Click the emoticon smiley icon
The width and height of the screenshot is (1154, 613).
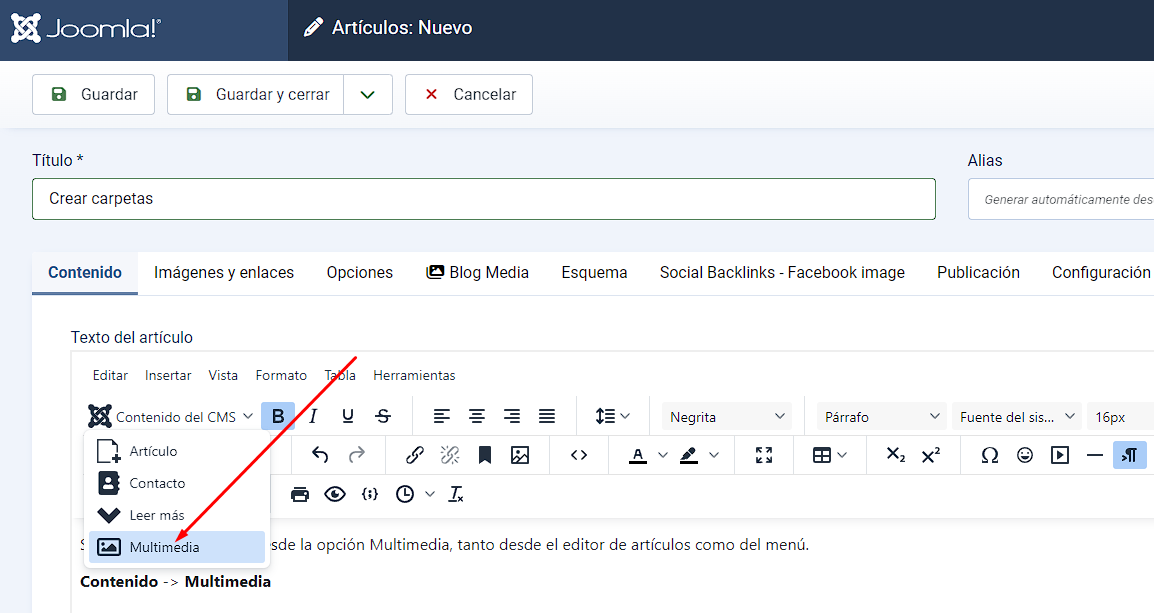coord(1025,455)
